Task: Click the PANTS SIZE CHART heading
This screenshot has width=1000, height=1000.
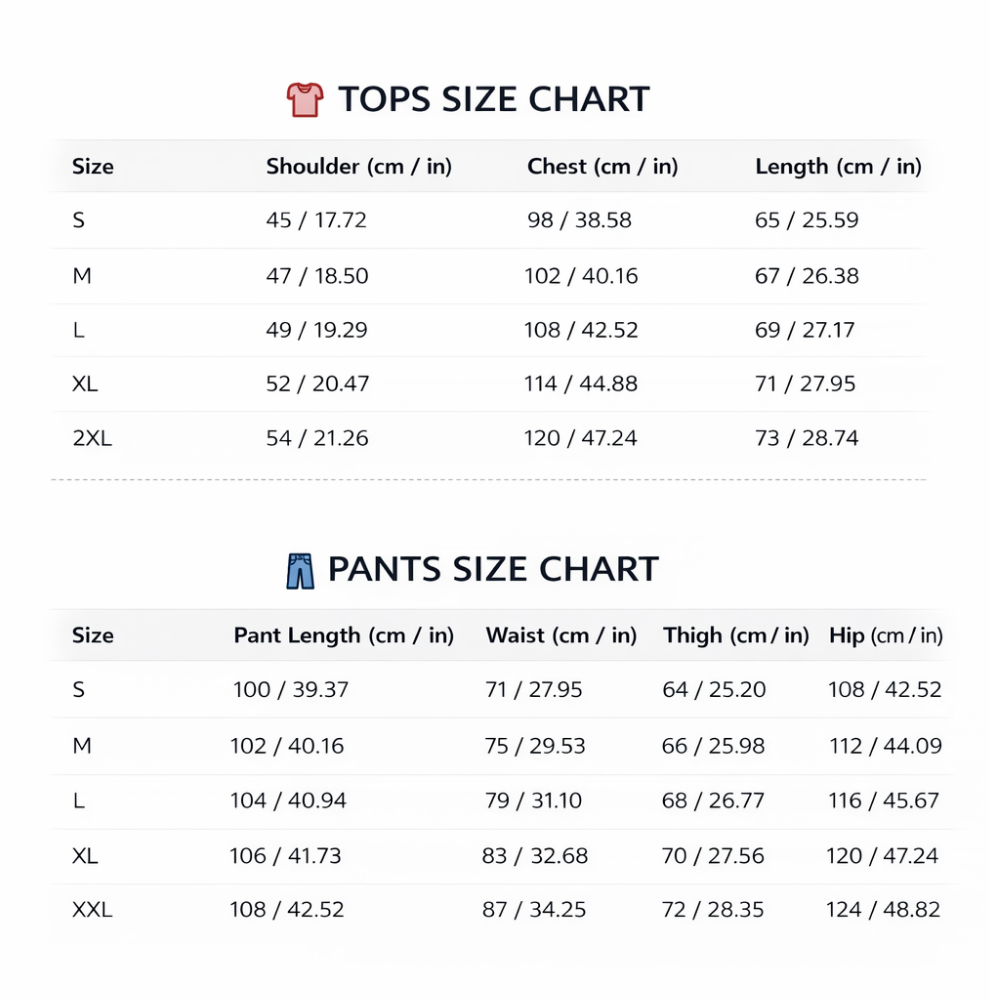Action: pyautogui.click(x=493, y=570)
